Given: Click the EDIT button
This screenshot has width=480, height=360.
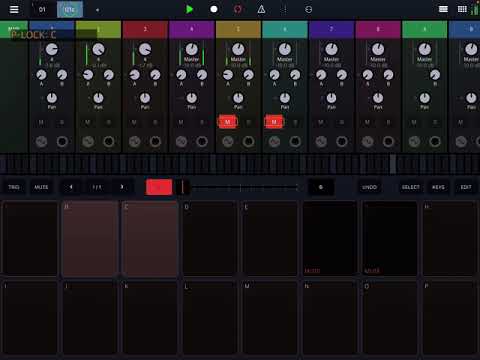Looking at the screenshot, I should pos(466,187).
